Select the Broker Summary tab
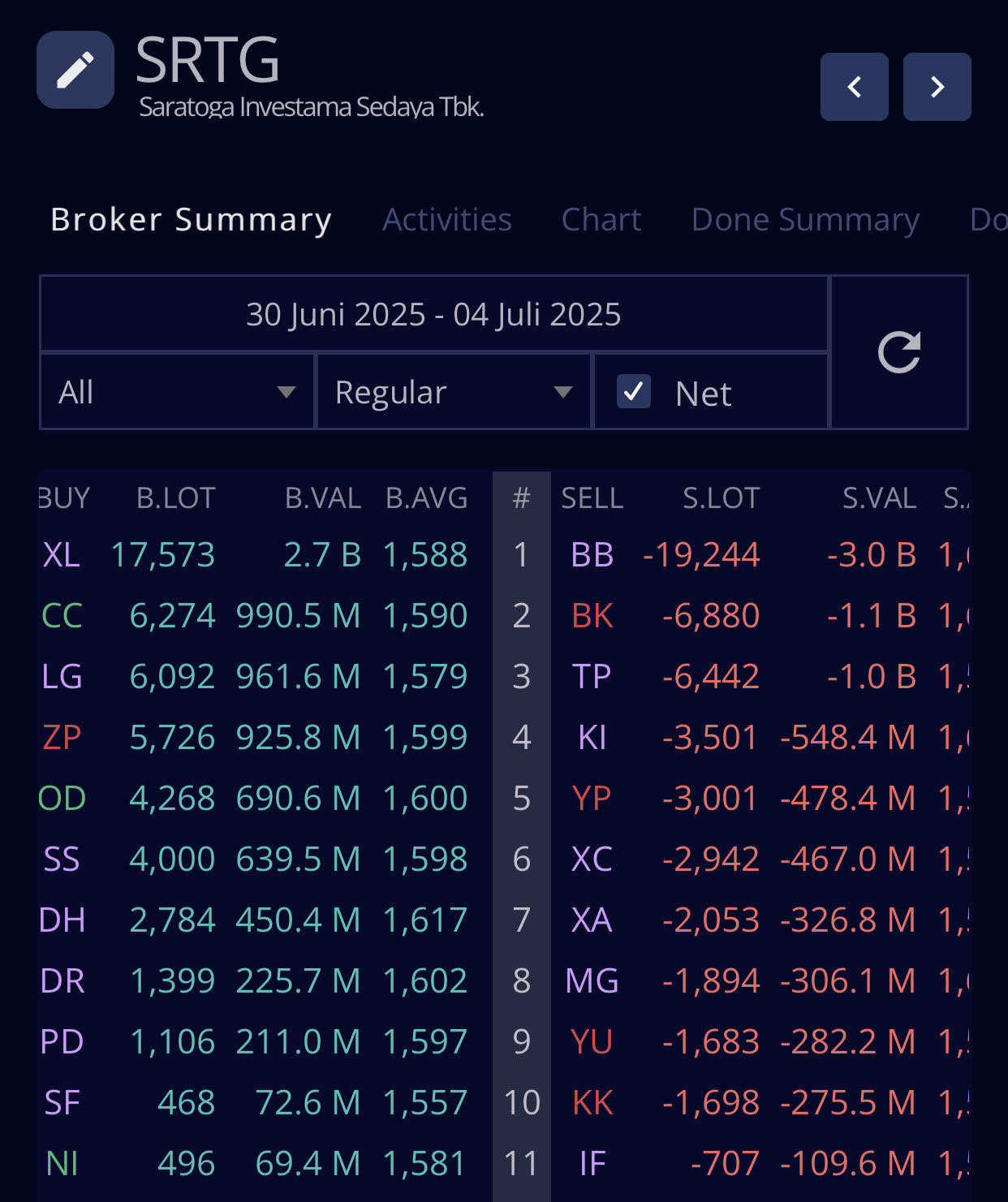The width and height of the screenshot is (1008, 1202). click(191, 219)
